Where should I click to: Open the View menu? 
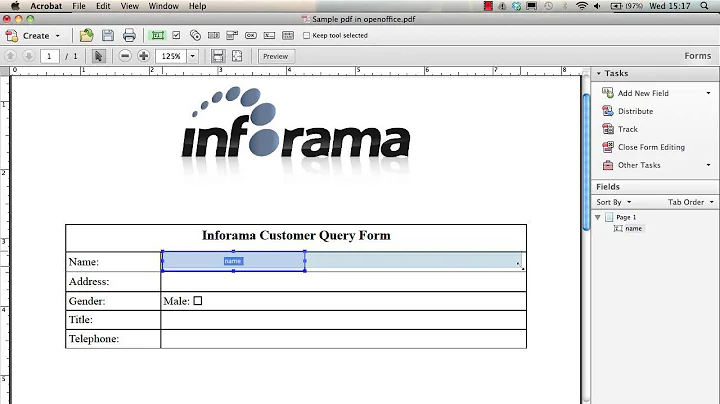tap(129, 6)
